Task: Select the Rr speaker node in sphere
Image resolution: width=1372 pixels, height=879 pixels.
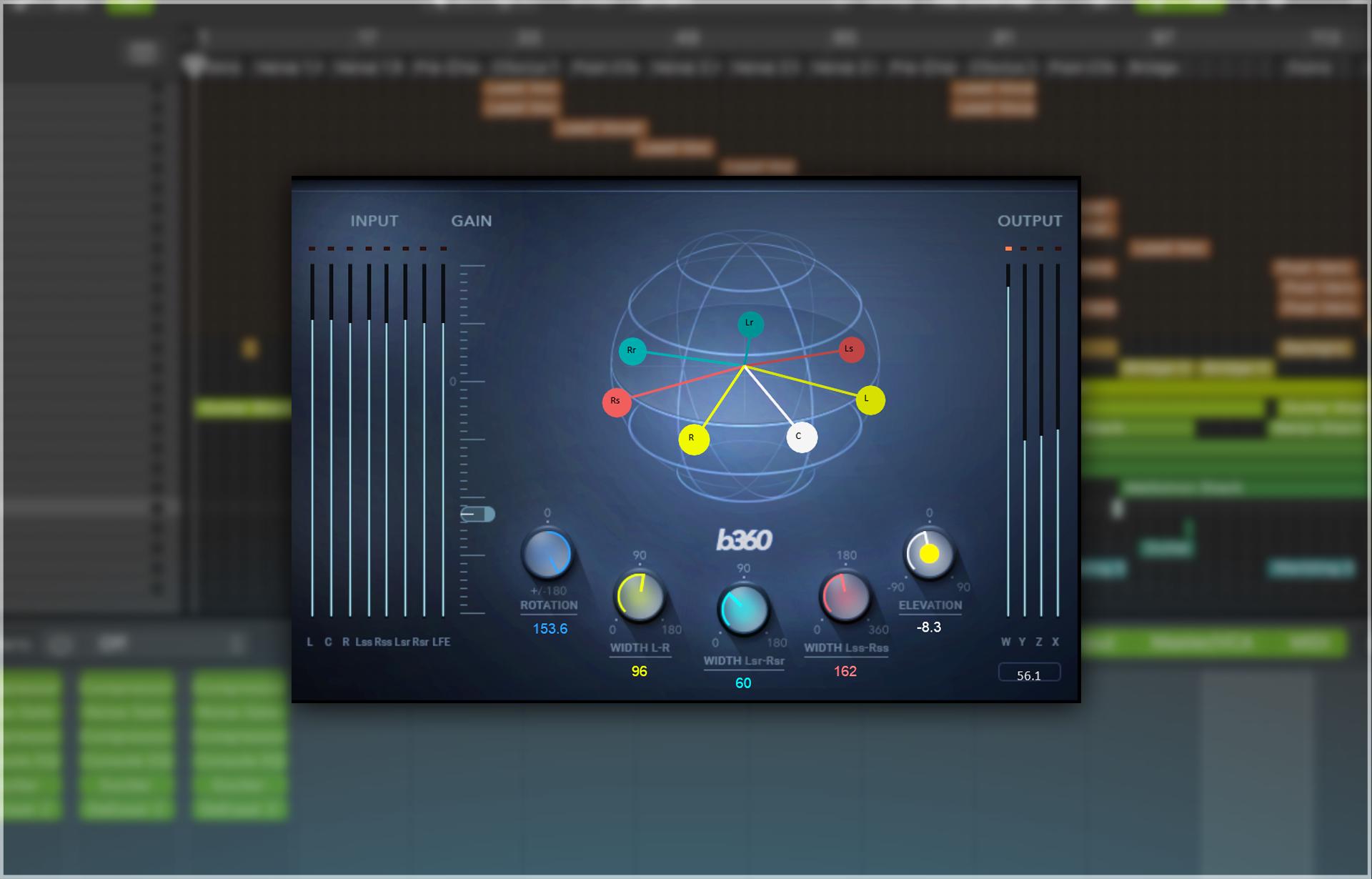Action: point(632,351)
